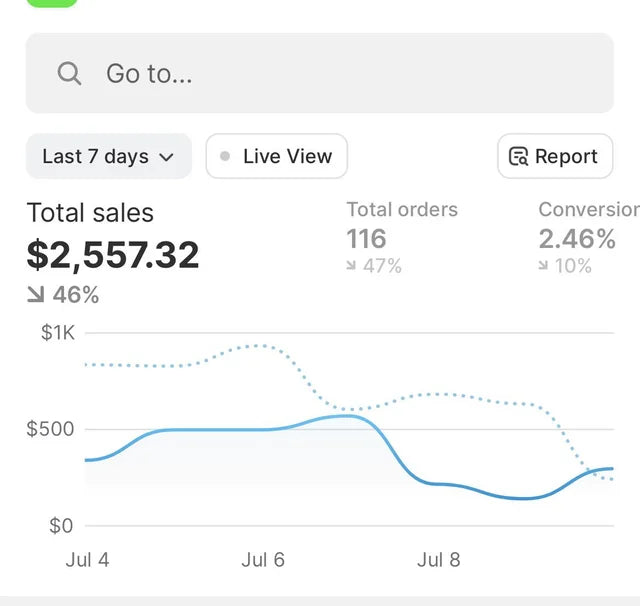Expand the chevron next to Last 7 days

[x=167, y=157]
